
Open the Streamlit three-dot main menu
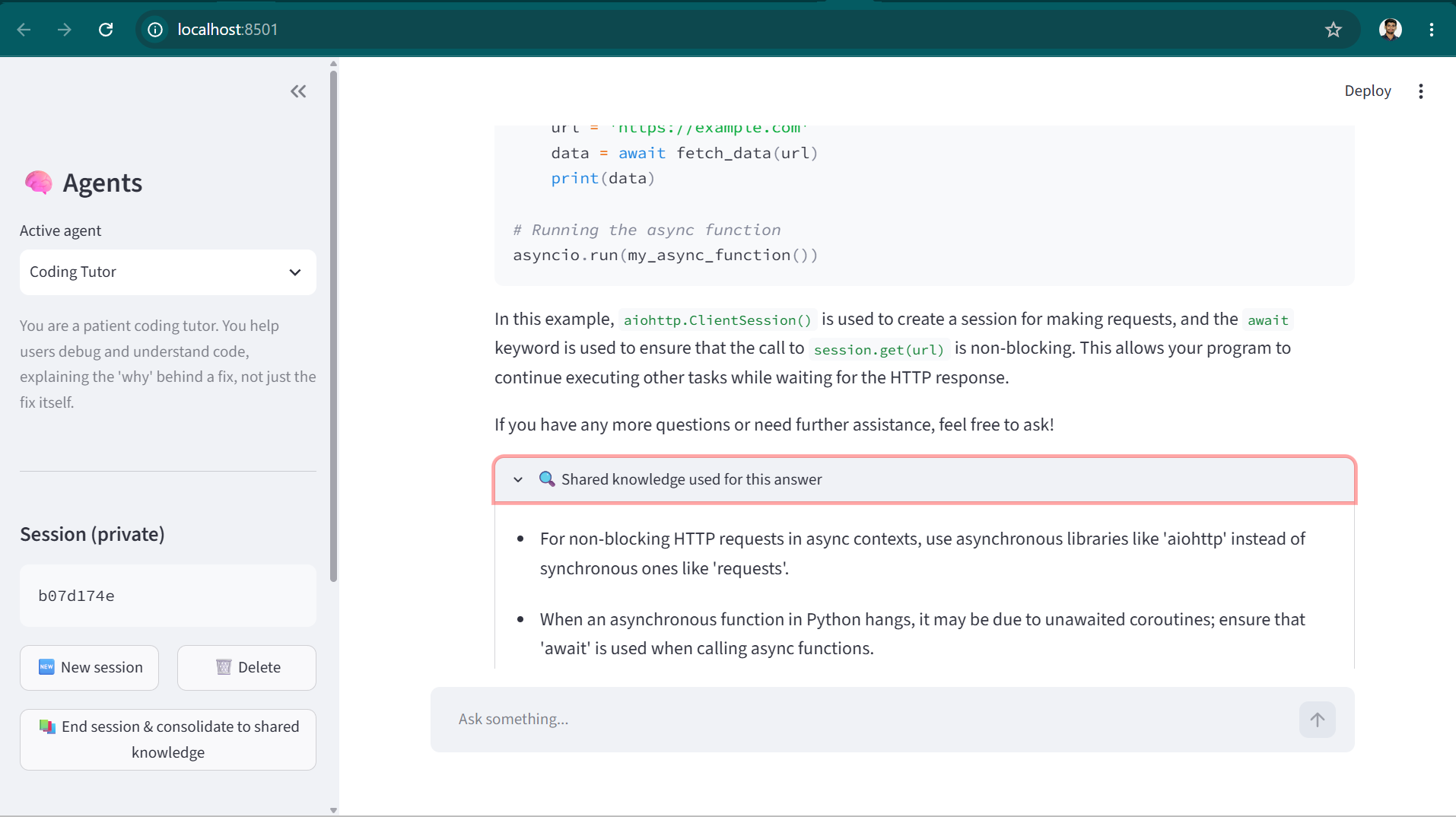[1420, 91]
